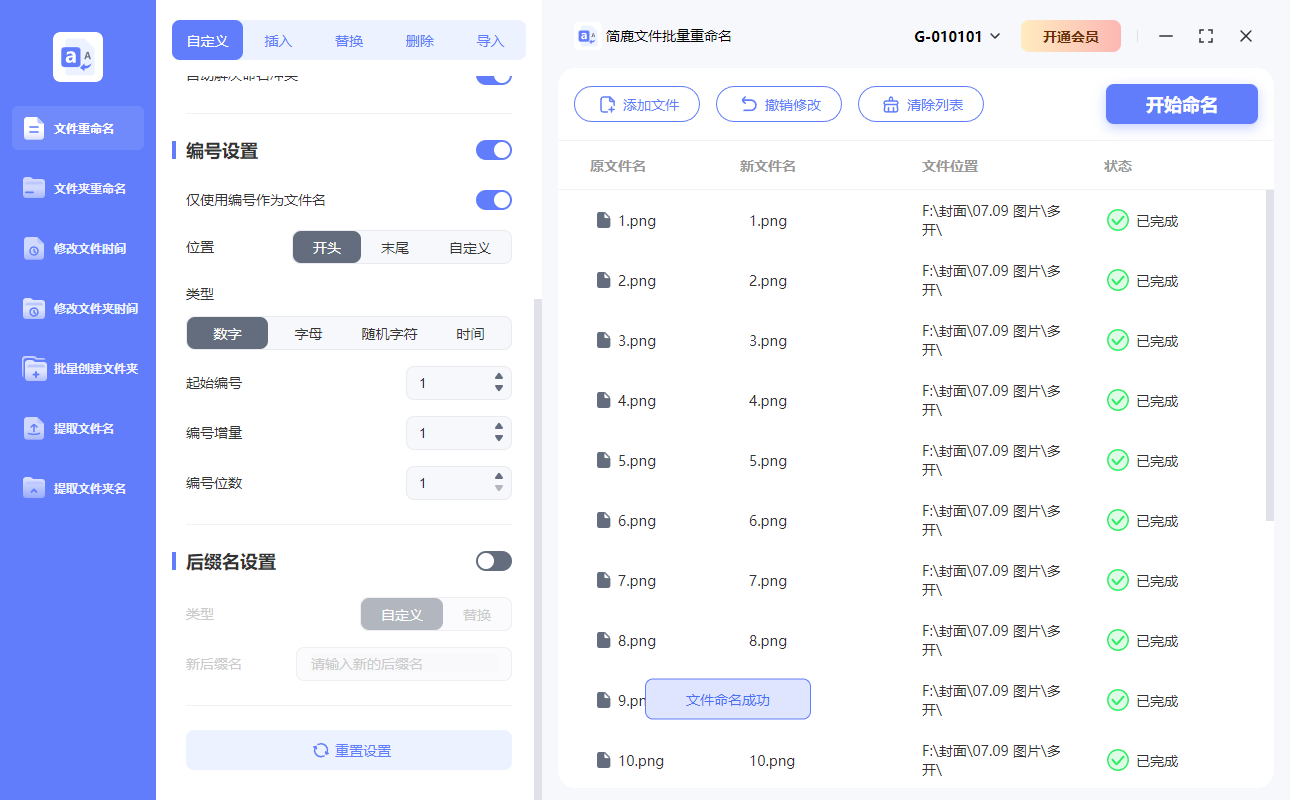The height and width of the screenshot is (800, 1290).
Task: Click file icon for 1.png
Action: (x=603, y=220)
